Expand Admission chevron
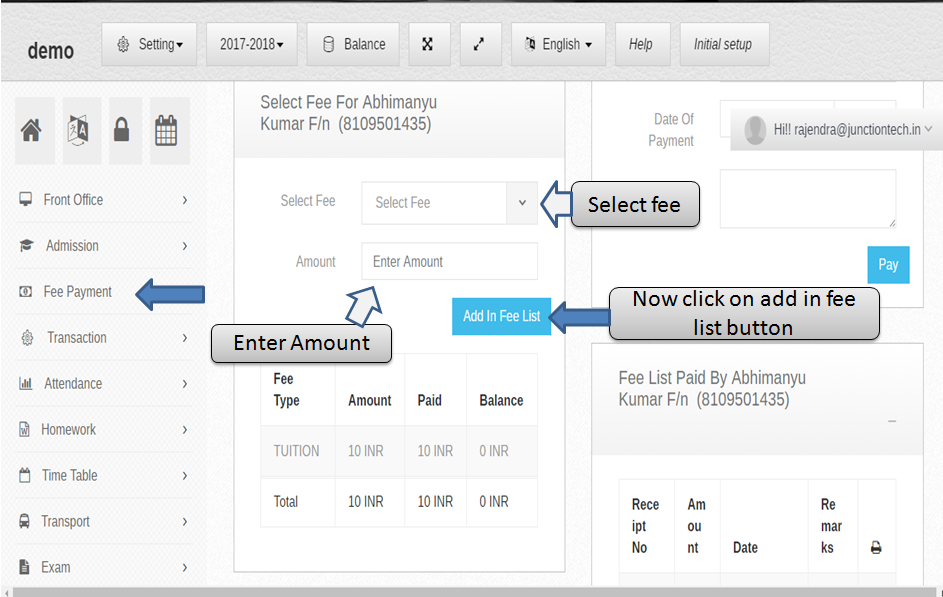 pos(185,246)
